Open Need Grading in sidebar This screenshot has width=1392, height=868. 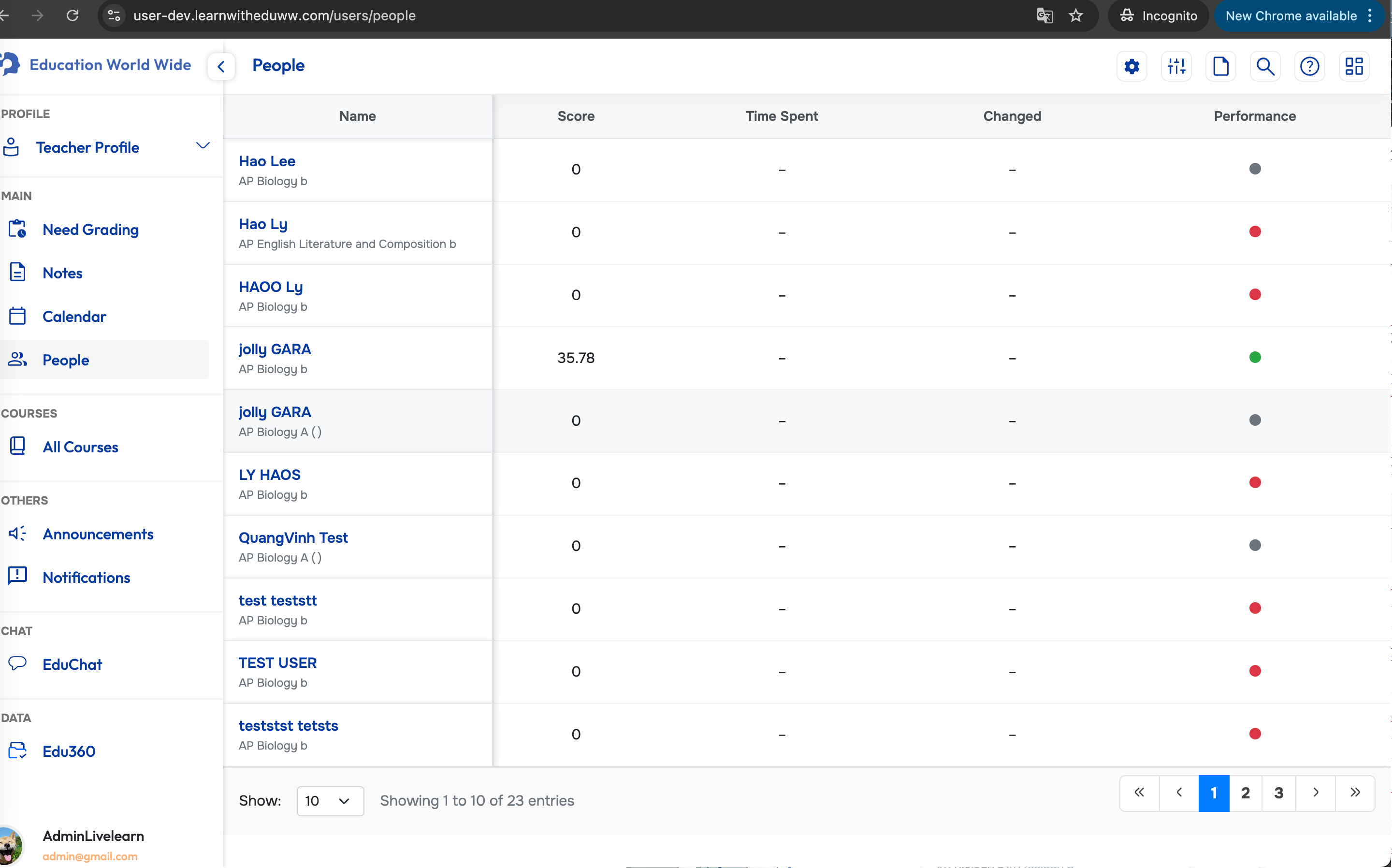(x=90, y=230)
